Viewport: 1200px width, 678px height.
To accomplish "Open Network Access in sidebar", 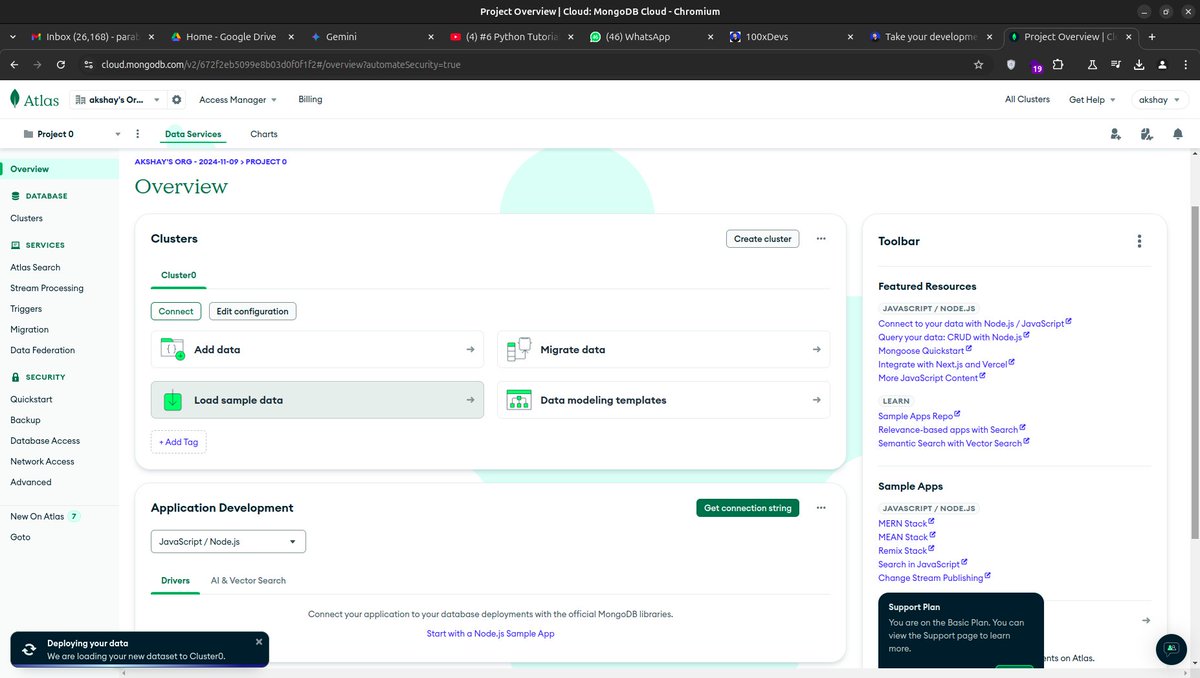I will (x=42, y=461).
